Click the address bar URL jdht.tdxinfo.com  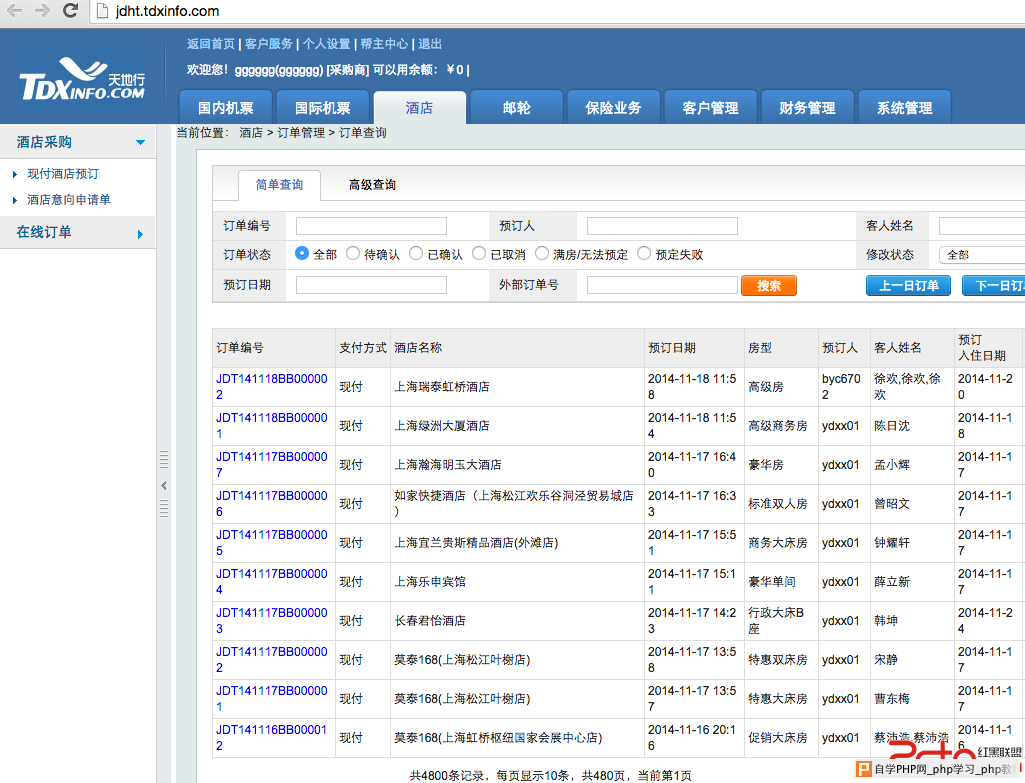point(167,11)
